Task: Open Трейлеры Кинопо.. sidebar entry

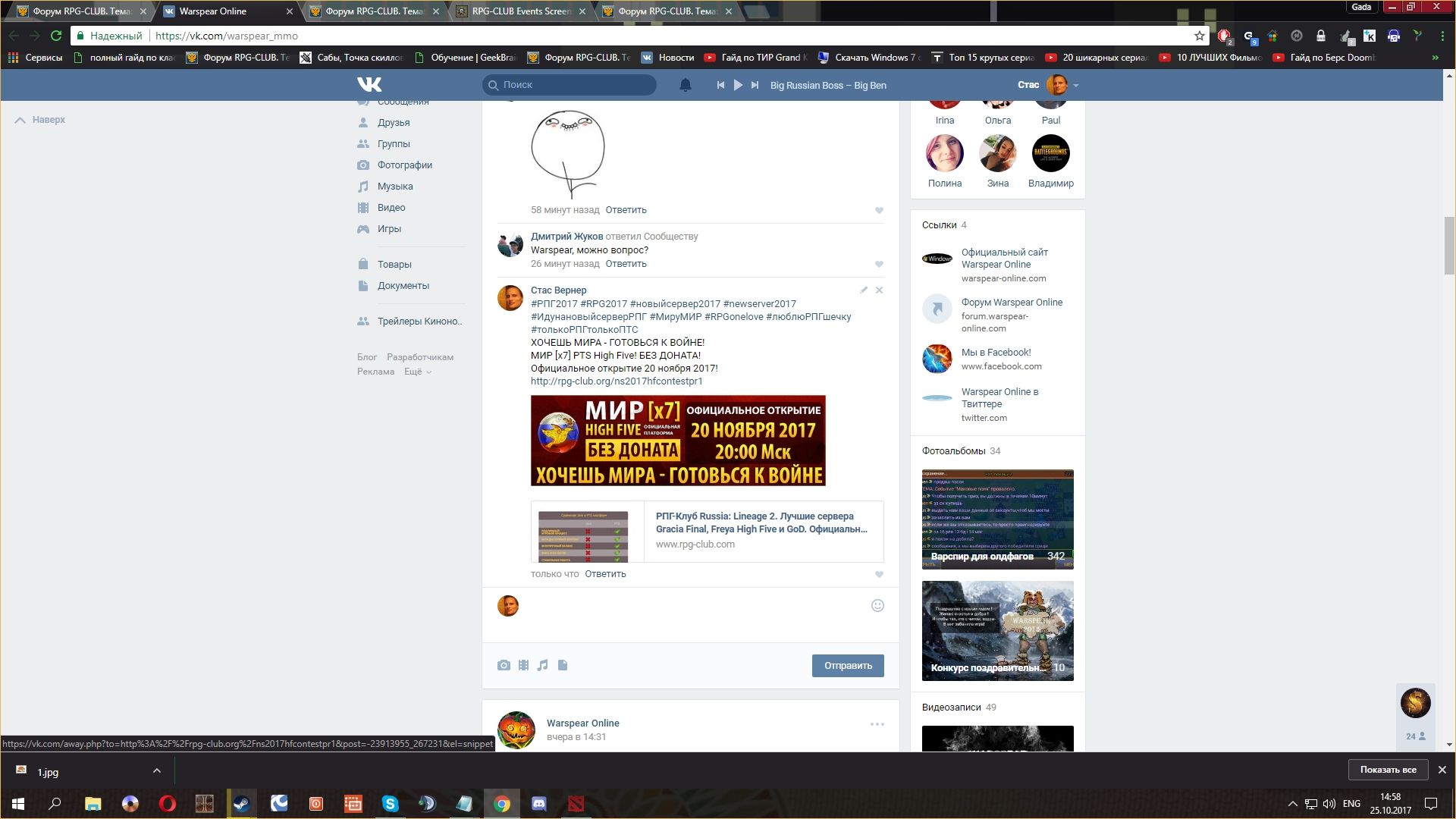Action: click(419, 322)
